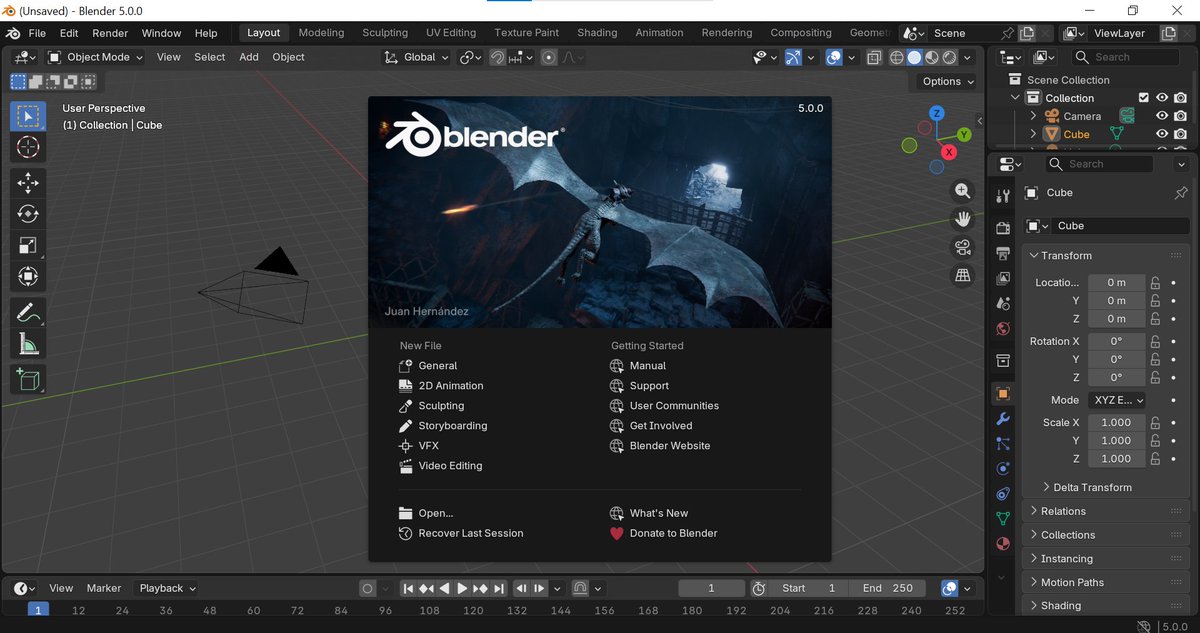Open the Material properties tab
This screenshot has width=1200, height=633.
click(x=1003, y=544)
